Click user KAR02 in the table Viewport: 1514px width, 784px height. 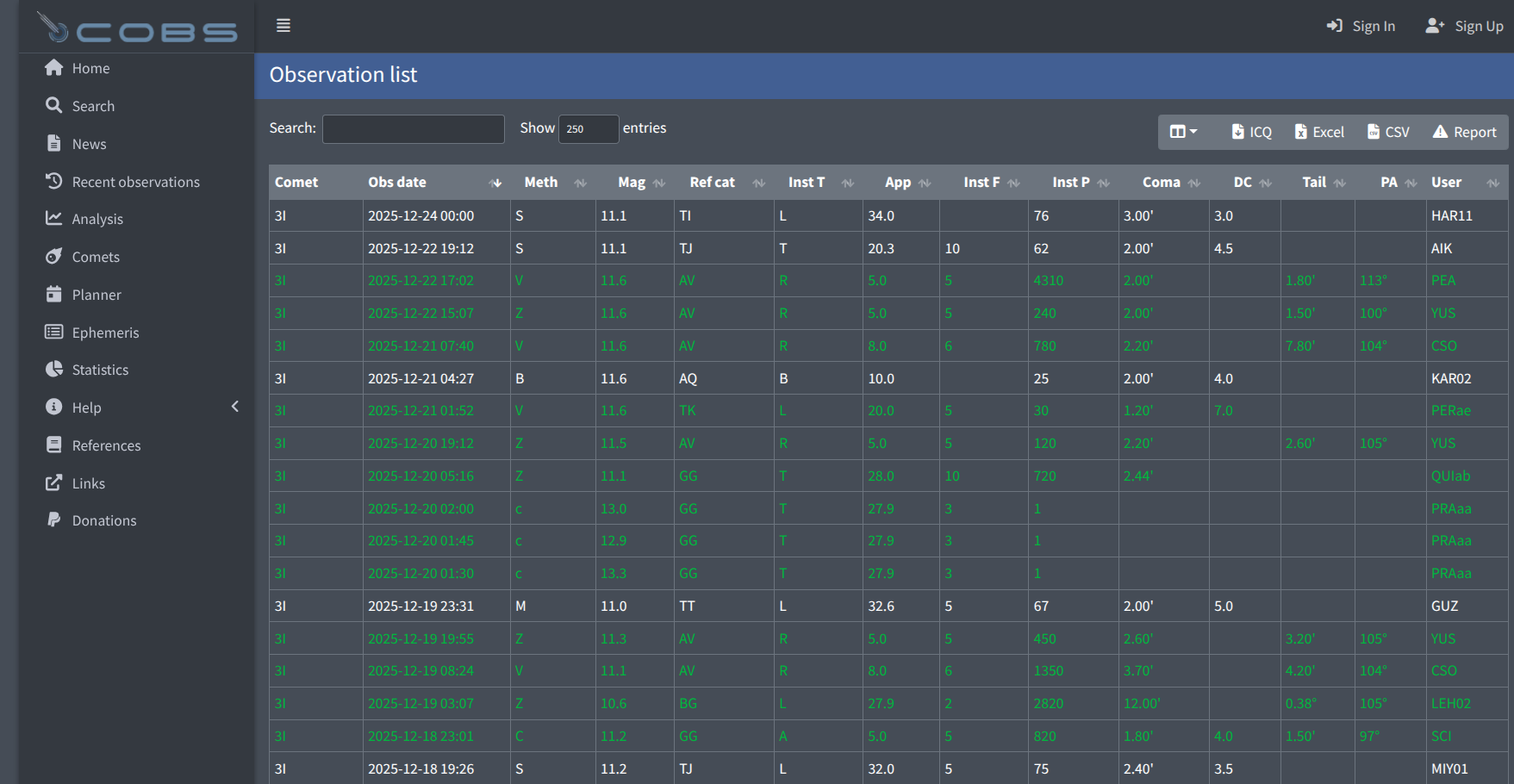click(1451, 378)
